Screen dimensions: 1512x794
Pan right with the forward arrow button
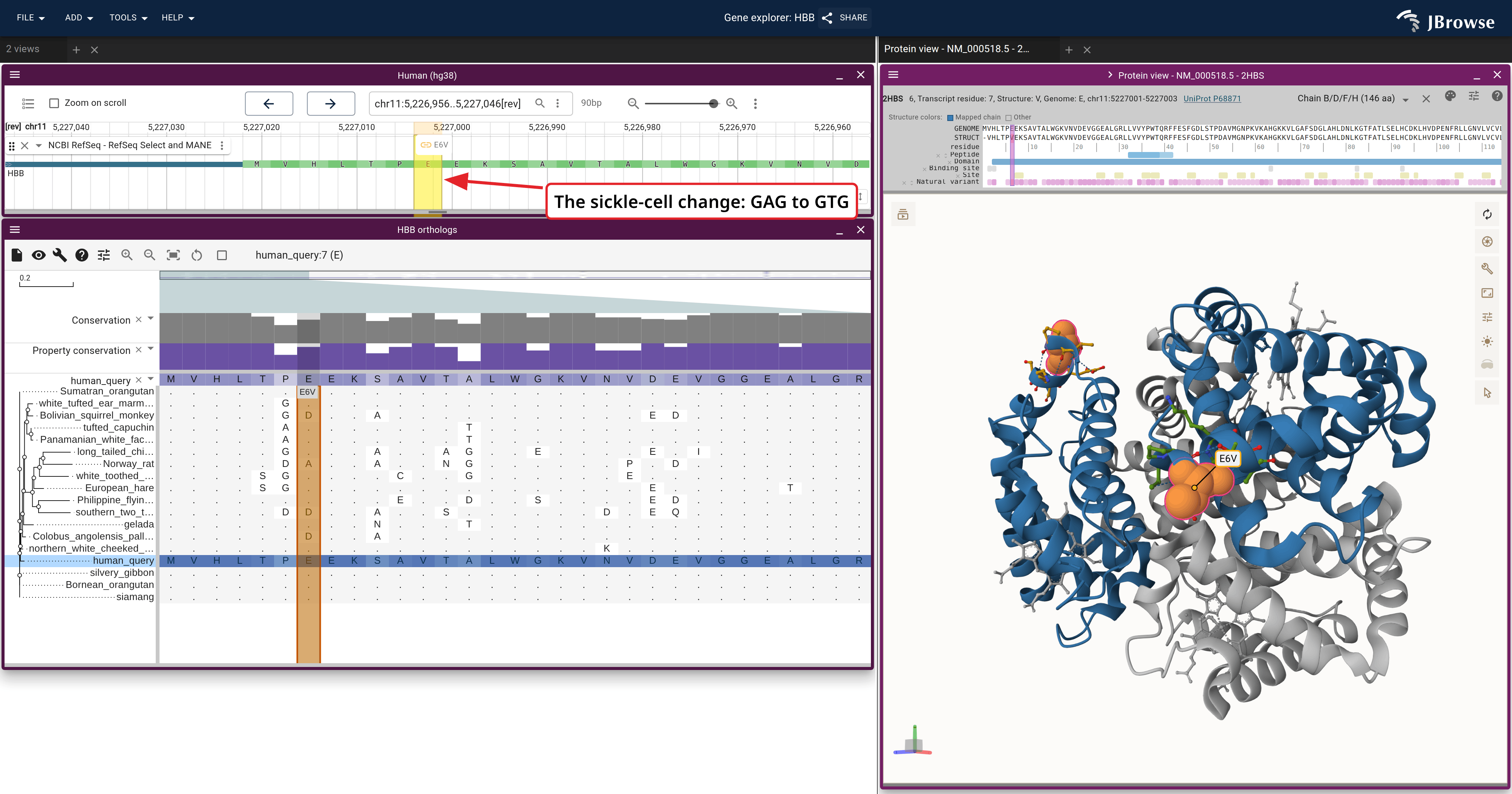click(x=330, y=103)
